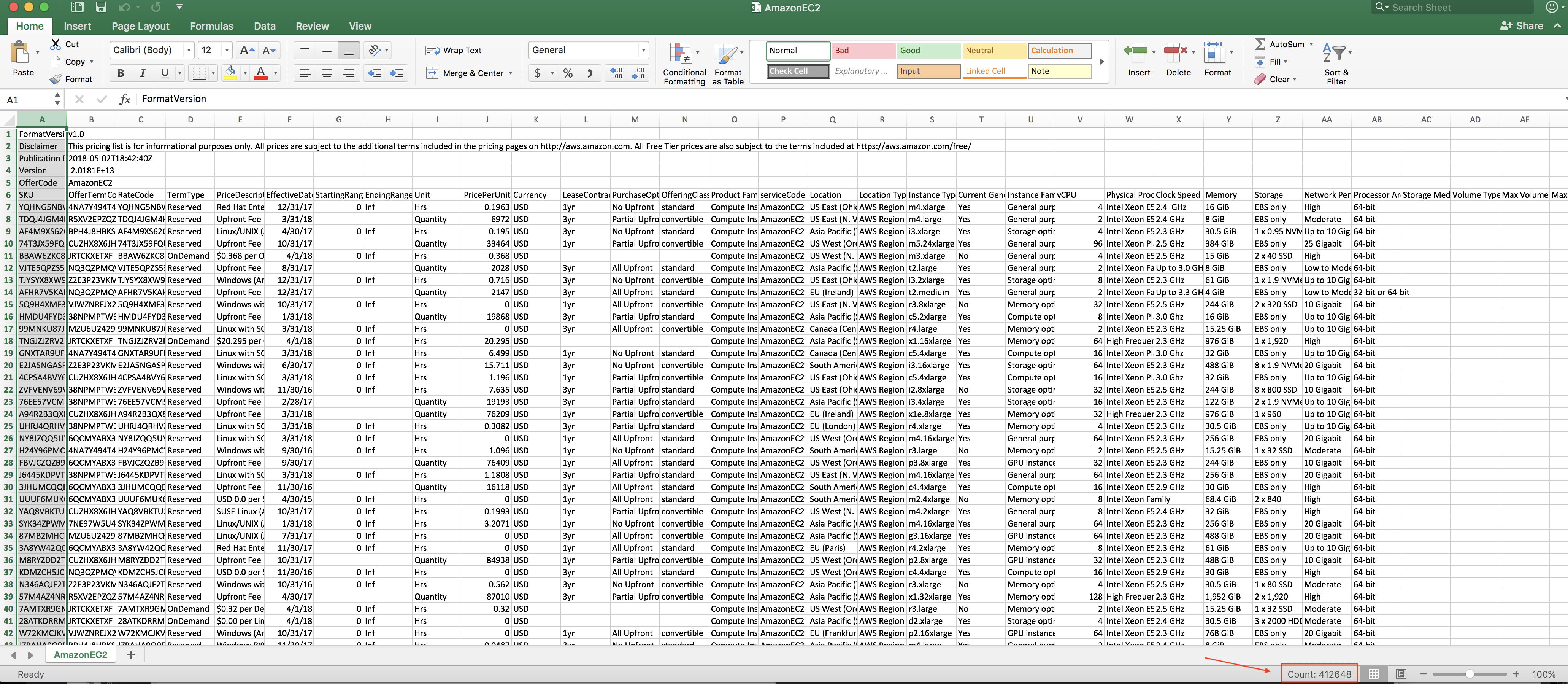Click Merge & Center button
The height and width of the screenshot is (684, 1568).
(466, 73)
